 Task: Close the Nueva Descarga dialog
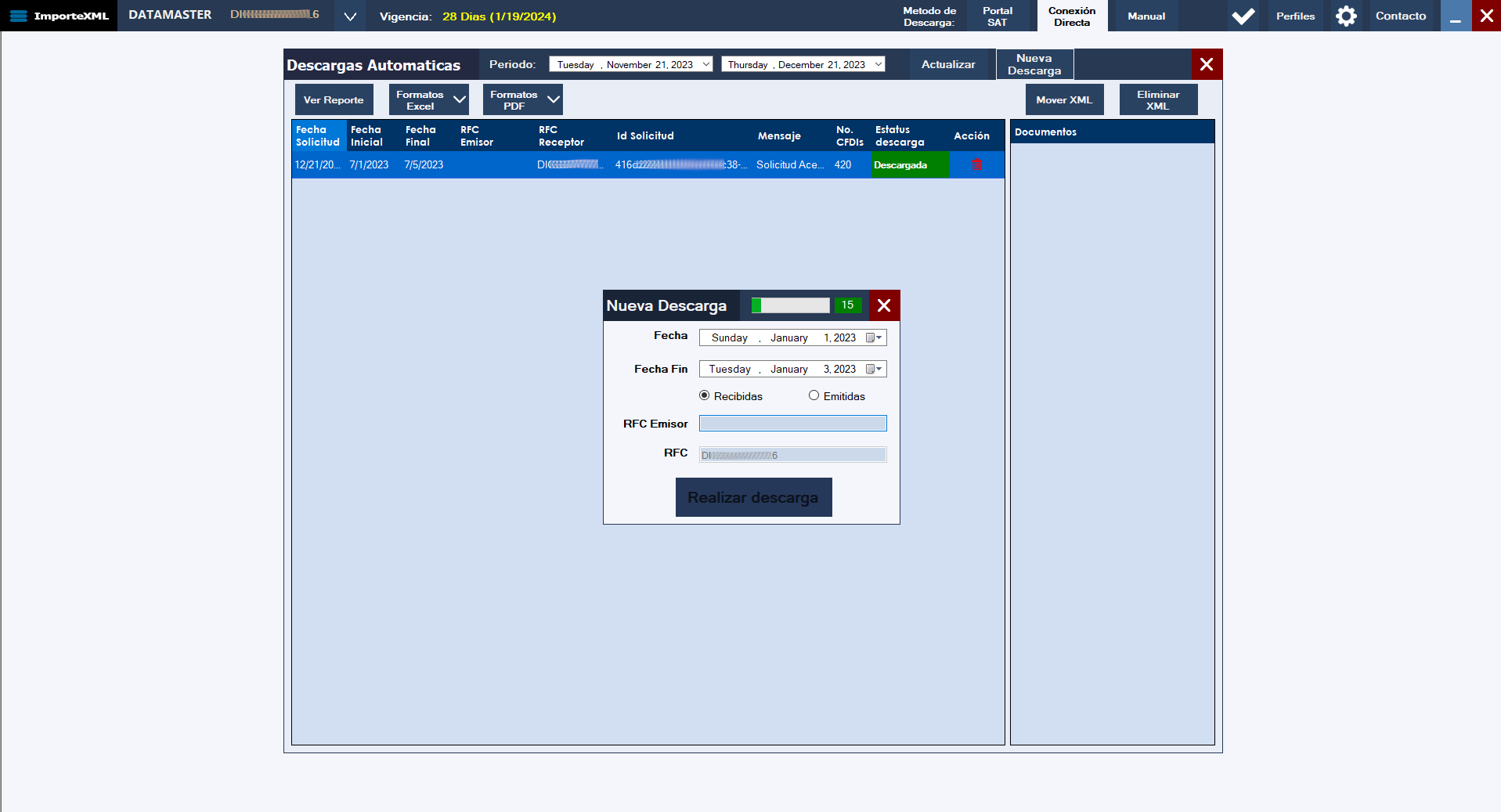[x=884, y=305]
